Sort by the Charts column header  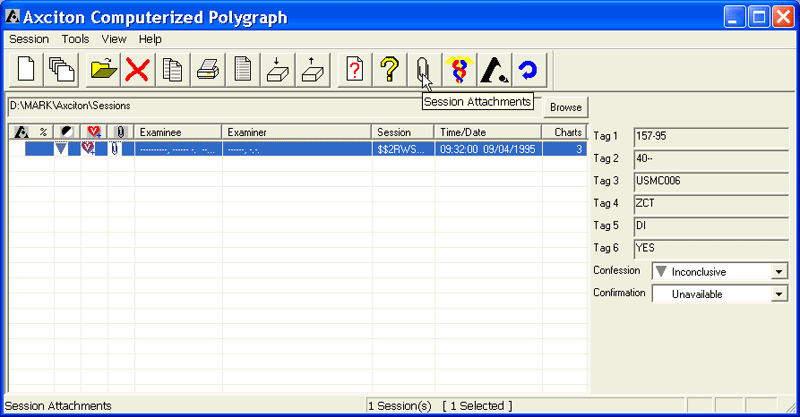564,132
